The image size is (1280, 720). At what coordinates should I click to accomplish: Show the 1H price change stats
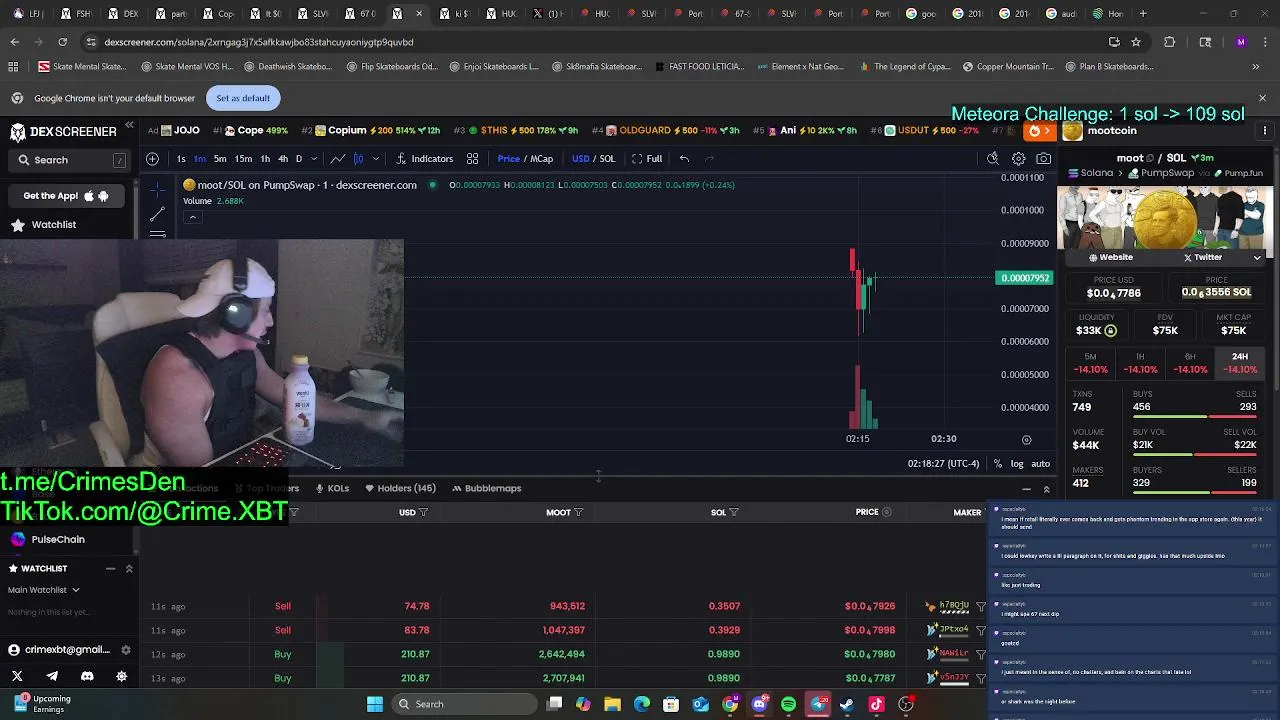1140,363
